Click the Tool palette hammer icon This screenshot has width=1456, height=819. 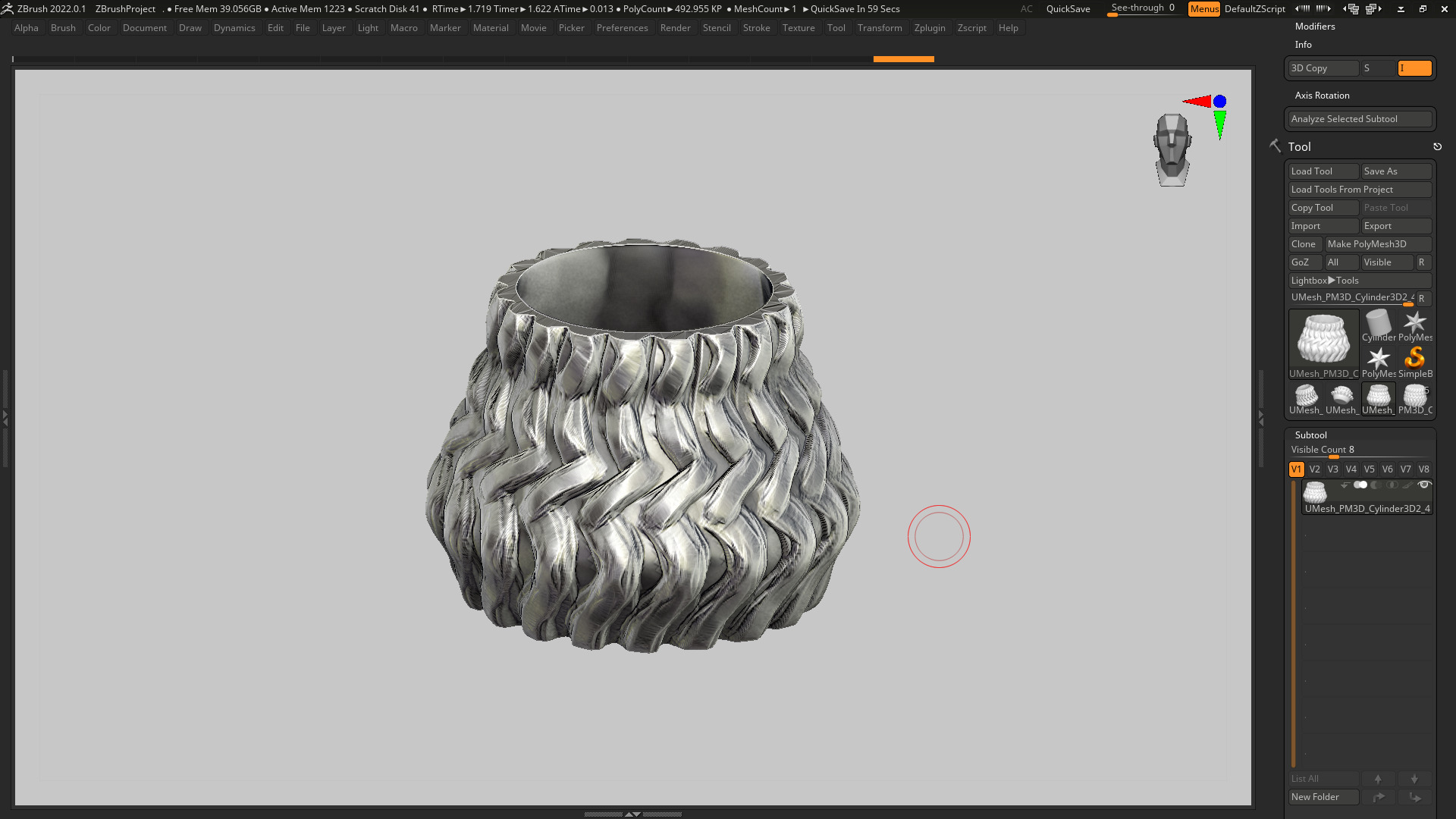(x=1276, y=146)
